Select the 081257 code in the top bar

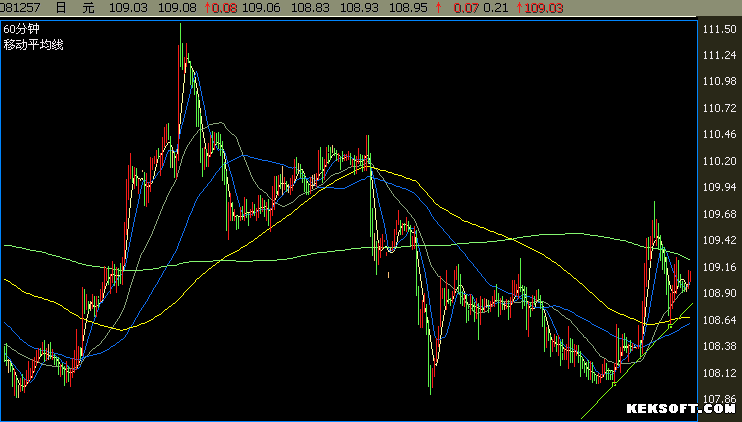coord(20,8)
